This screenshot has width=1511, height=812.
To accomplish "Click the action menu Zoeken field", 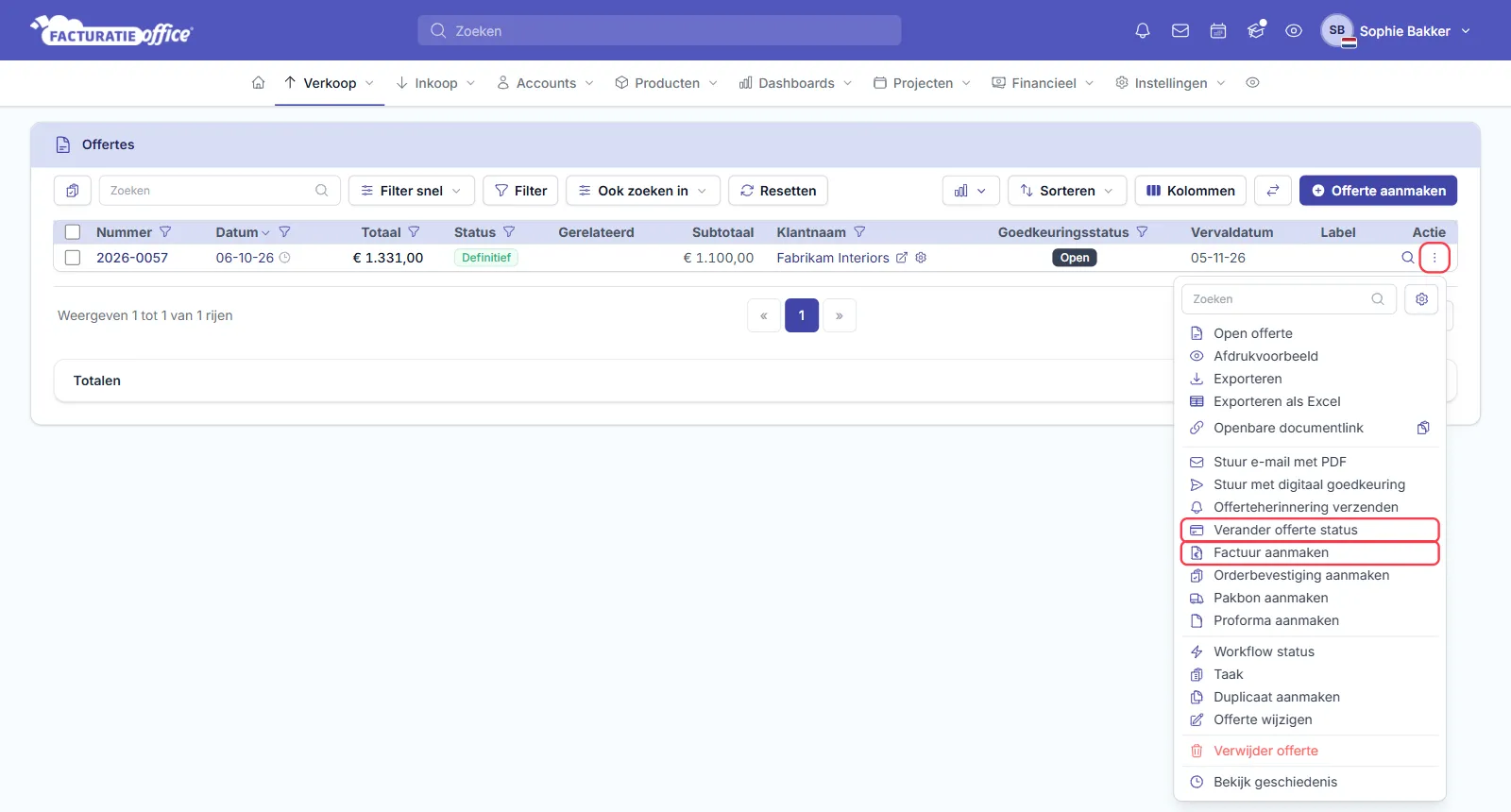I will point(1288,299).
